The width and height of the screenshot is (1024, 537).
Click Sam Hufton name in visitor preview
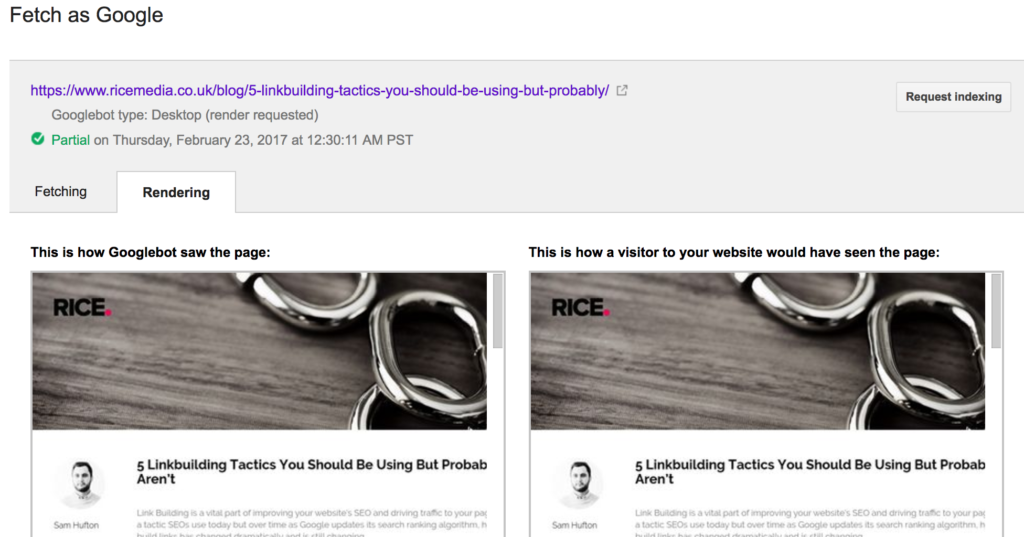tap(575, 525)
